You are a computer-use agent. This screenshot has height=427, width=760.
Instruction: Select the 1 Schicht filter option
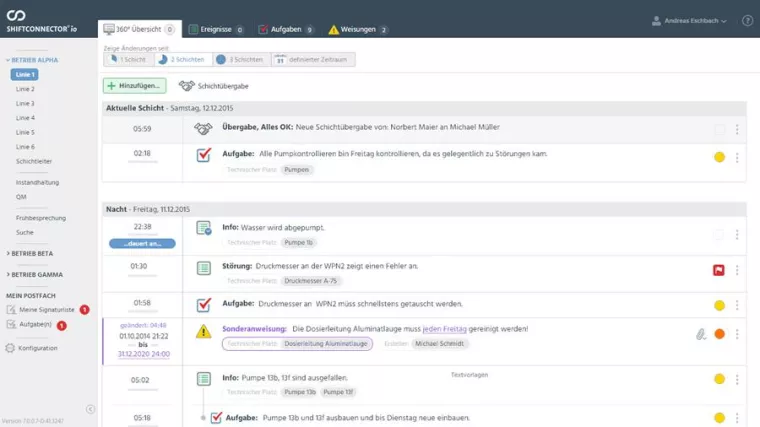(129, 60)
